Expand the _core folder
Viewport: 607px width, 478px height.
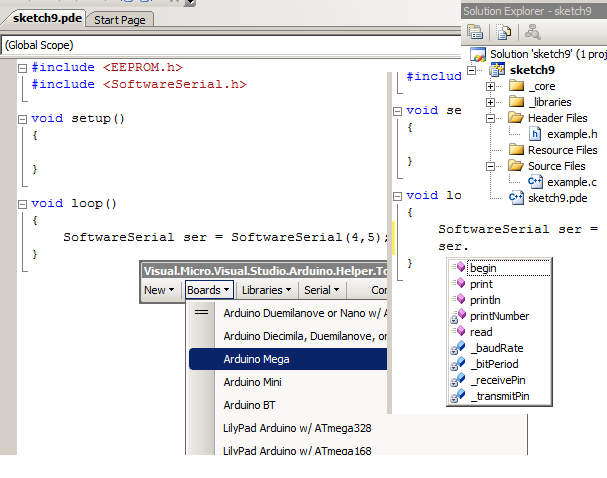tap(490, 86)
